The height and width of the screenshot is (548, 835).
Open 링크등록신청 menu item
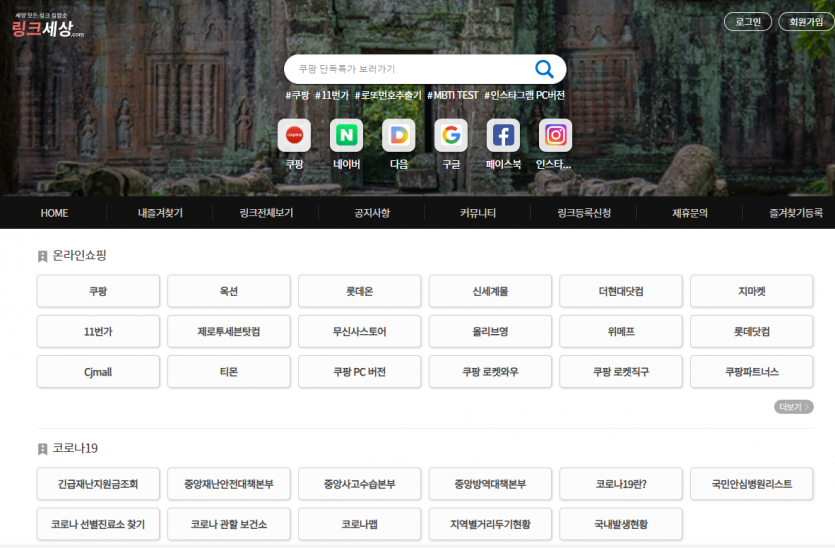584,213
